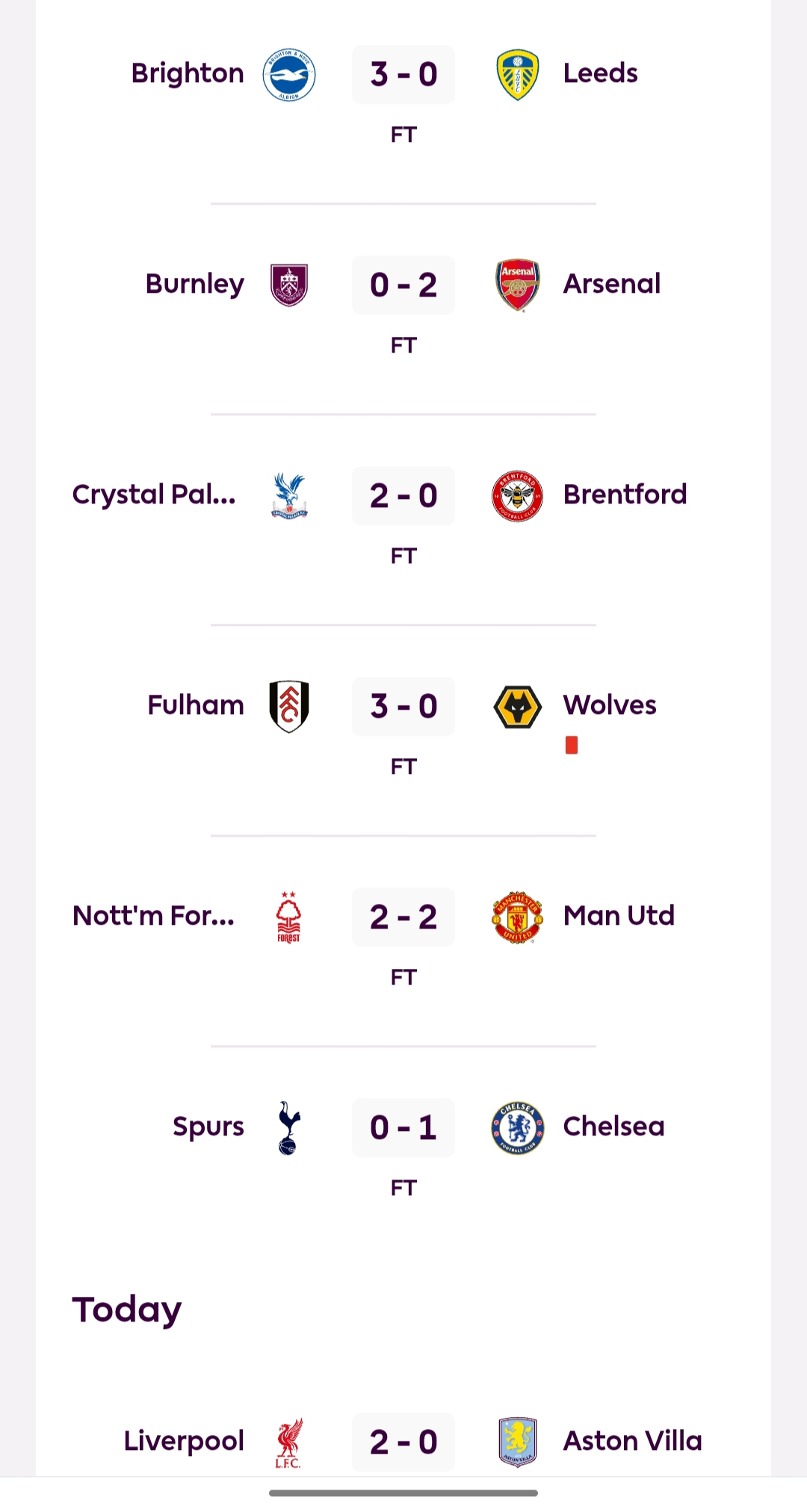Tap the home gesture bar at bottom
This screenshot has height=1512, width=807.
click(403, 1493)
